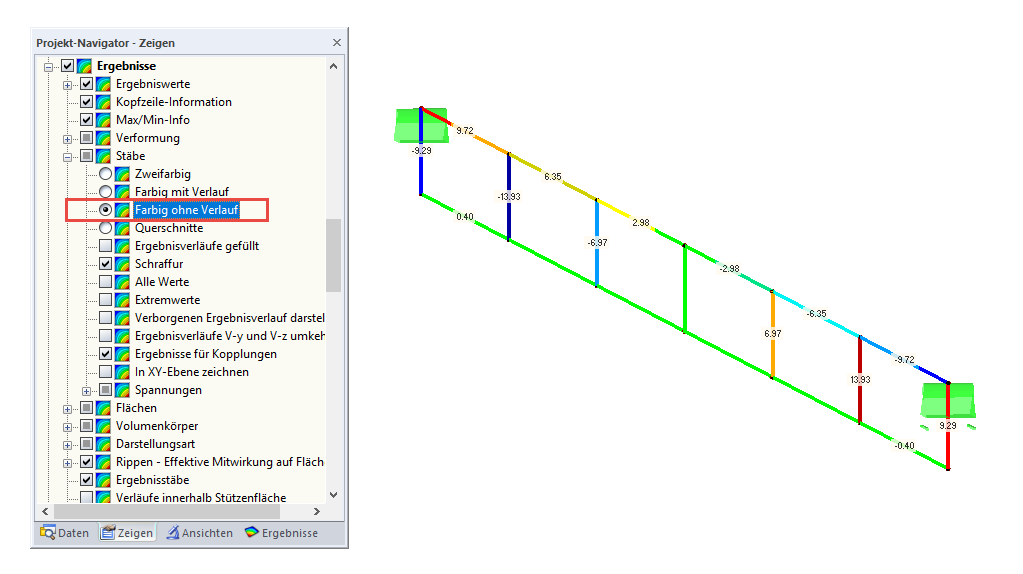Click the result icon next to Ergebniswerte
This screenshot has width=1023, height=574.
coord(103,84)
